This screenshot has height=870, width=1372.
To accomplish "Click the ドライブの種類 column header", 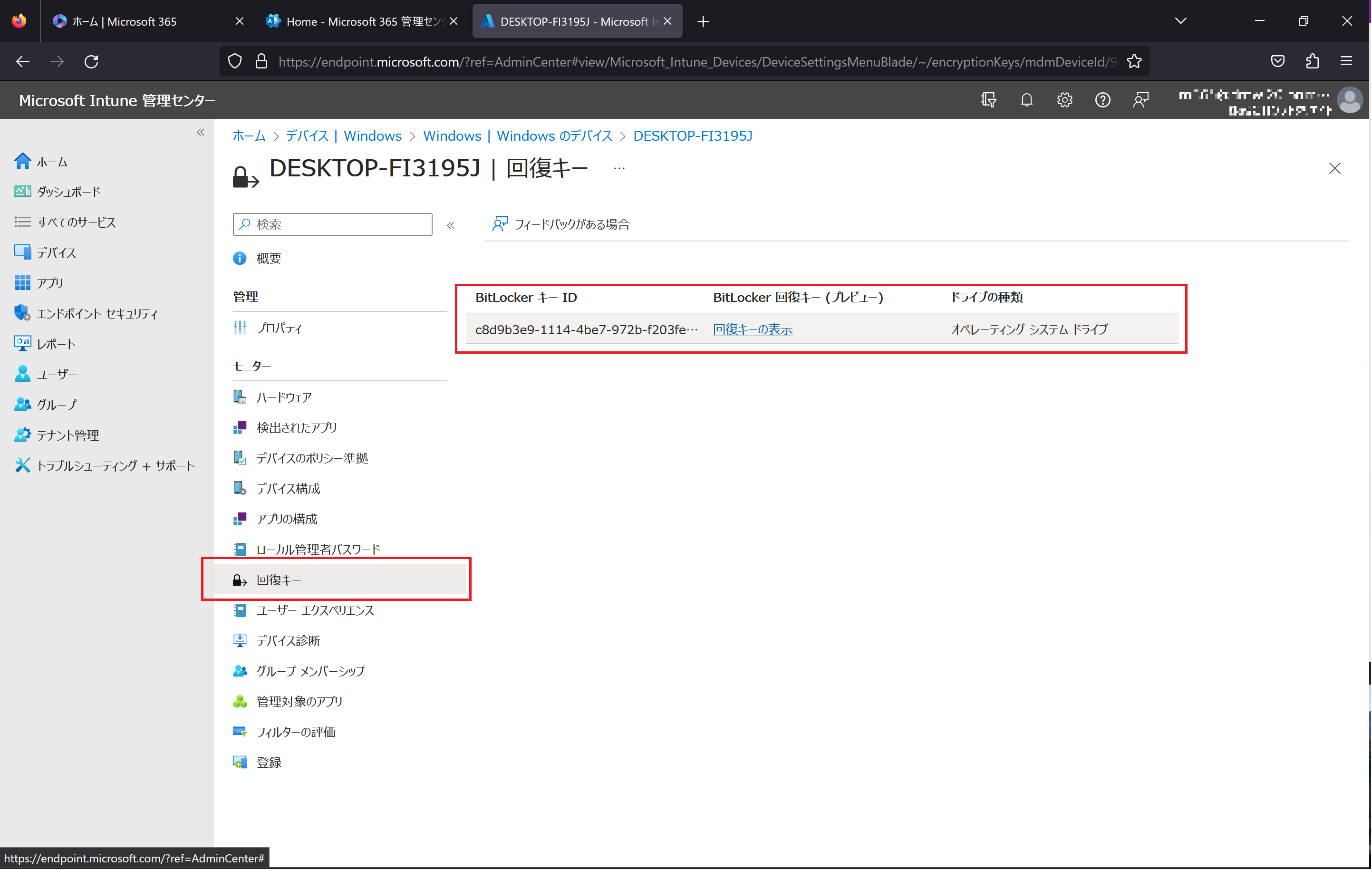I will (986, 298).
